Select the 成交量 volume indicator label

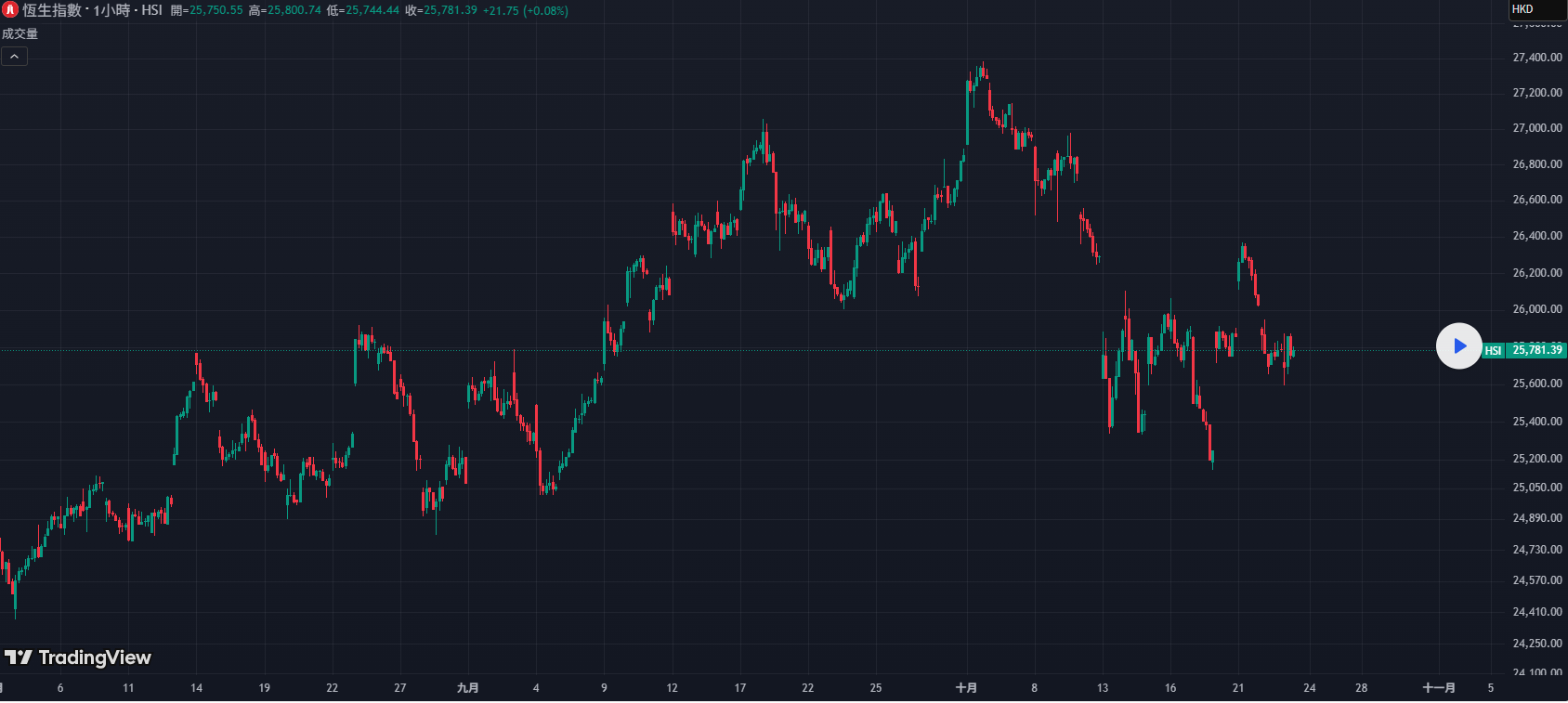20,33
